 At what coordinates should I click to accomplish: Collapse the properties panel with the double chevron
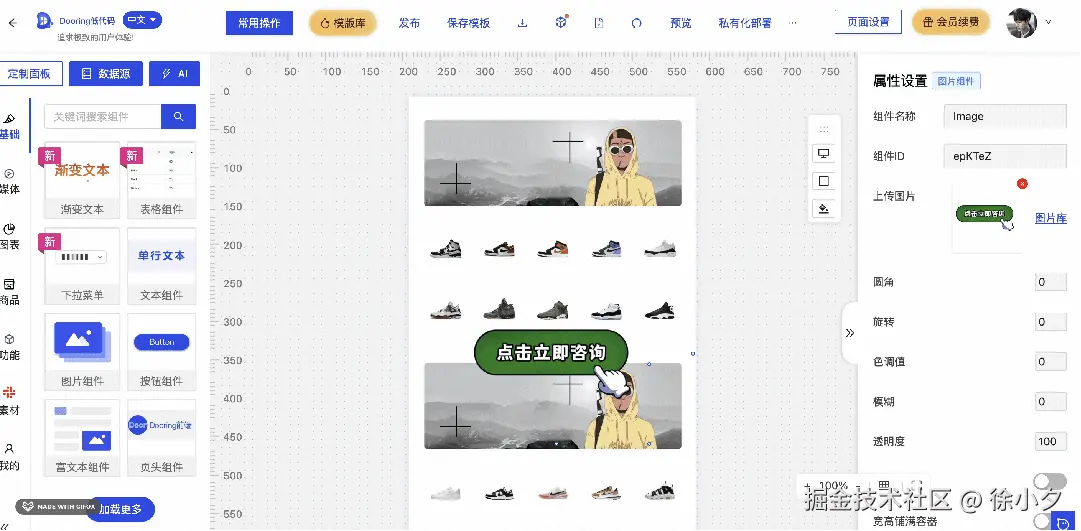(x=849, y=333)
